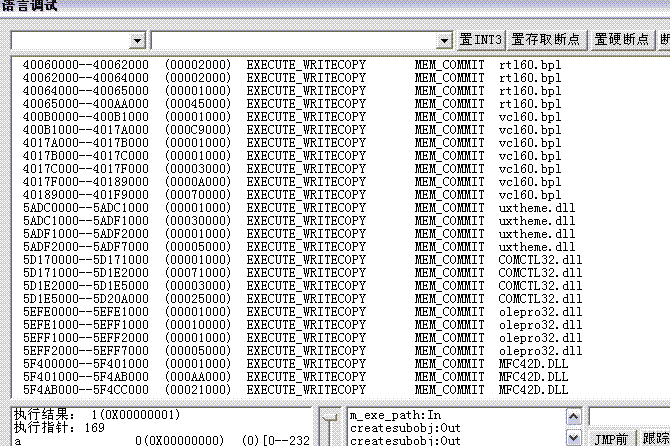Click the variable a line in result pane
The height and width of the screenshot is (446, 670).
[x=161, y=440]
